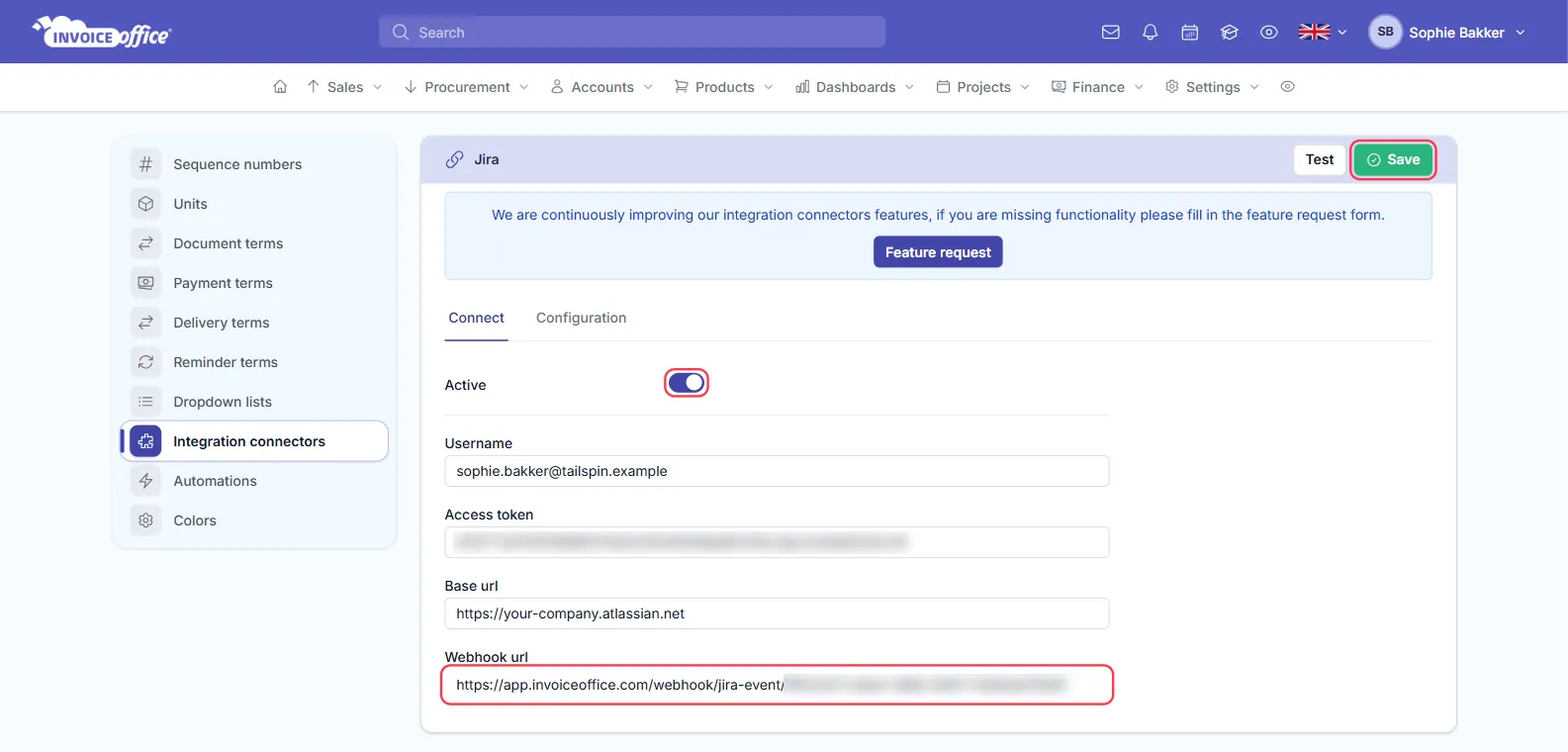The image size is (1568, 752).
Task: Open the Procurement menu
Action: point(467,87)
